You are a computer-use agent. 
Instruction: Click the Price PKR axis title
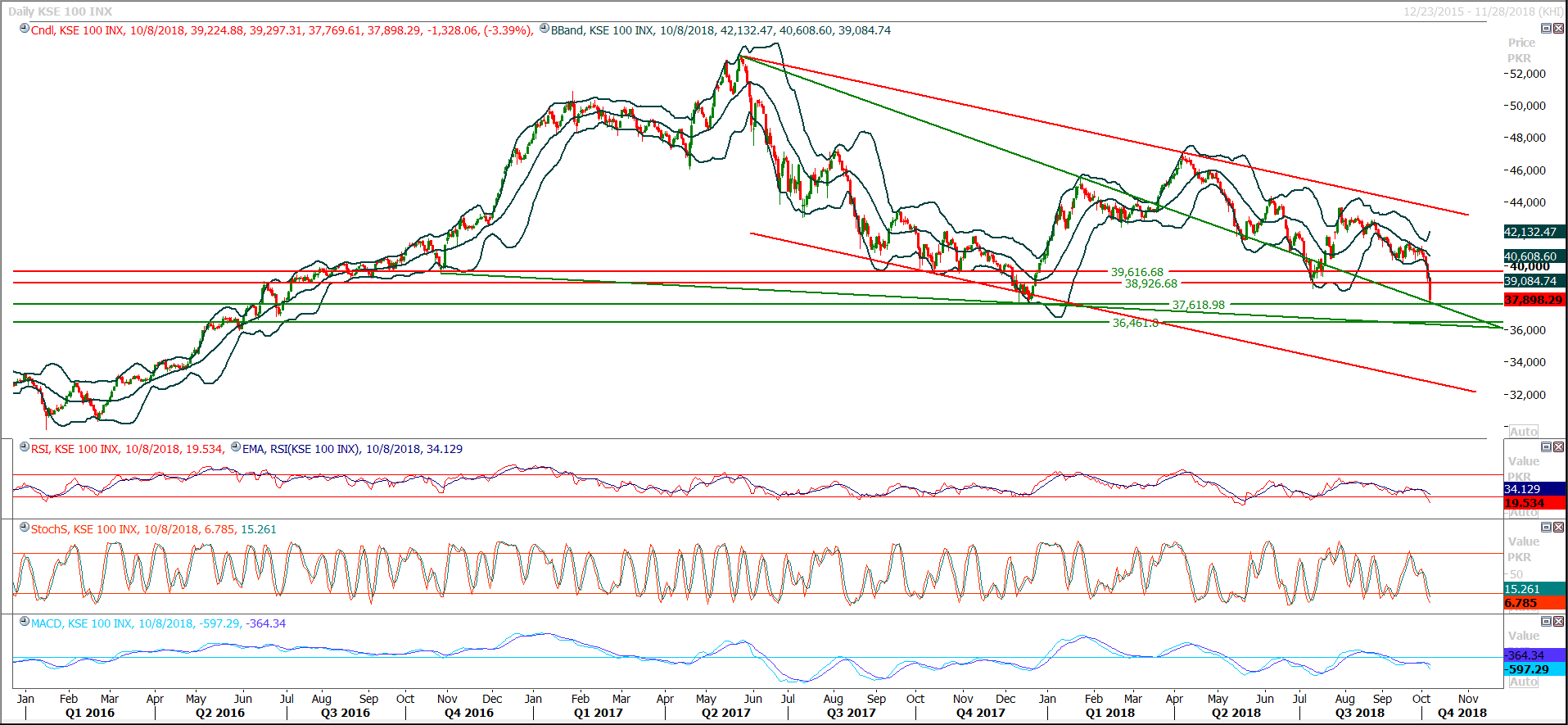pyautogui.click(x=1521, y=50)
